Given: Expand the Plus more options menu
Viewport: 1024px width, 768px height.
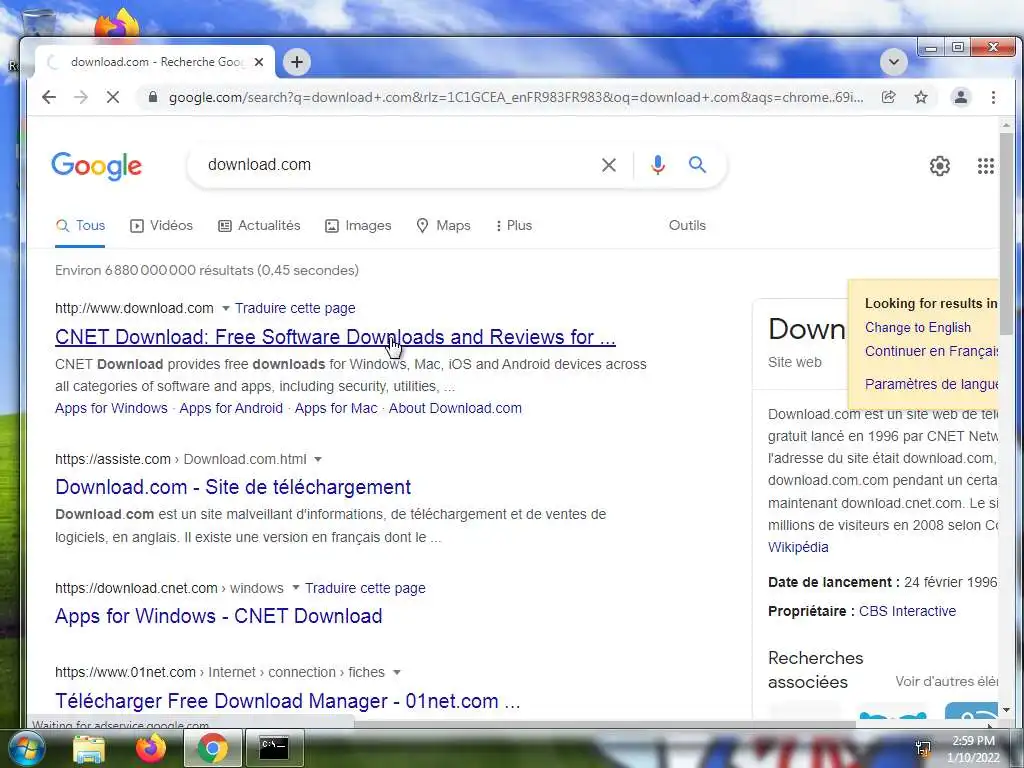Looking at the screenshot, I should pyautogui.click(x=514, y=225).
